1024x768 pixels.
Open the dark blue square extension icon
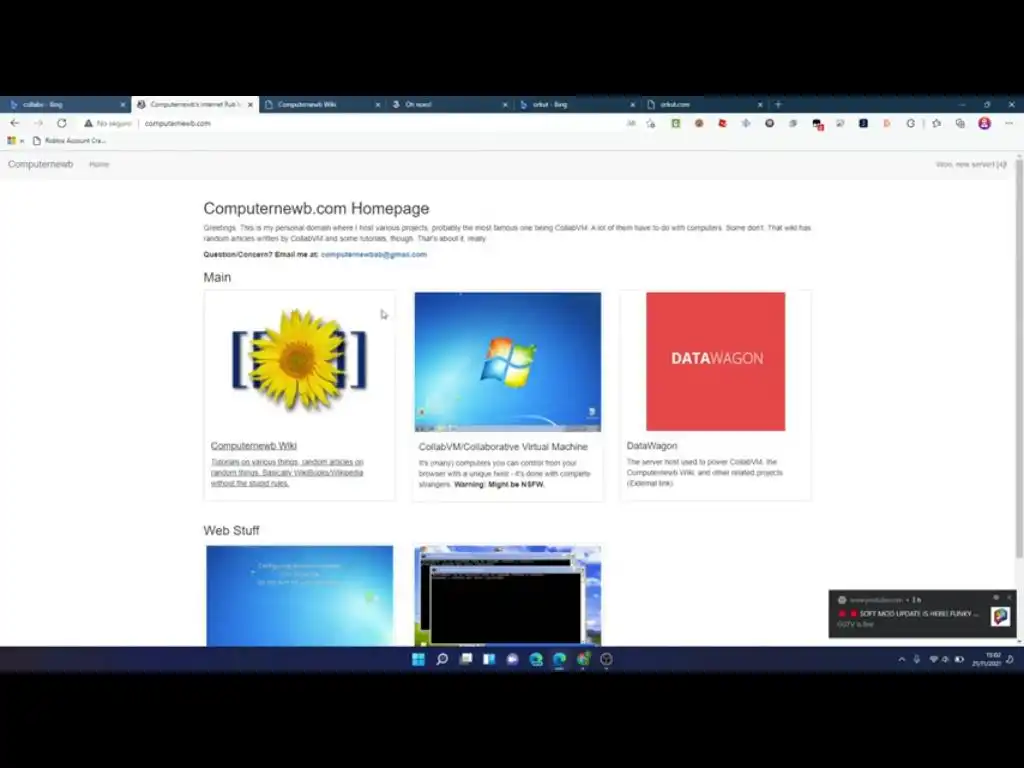tap(863, 123)
